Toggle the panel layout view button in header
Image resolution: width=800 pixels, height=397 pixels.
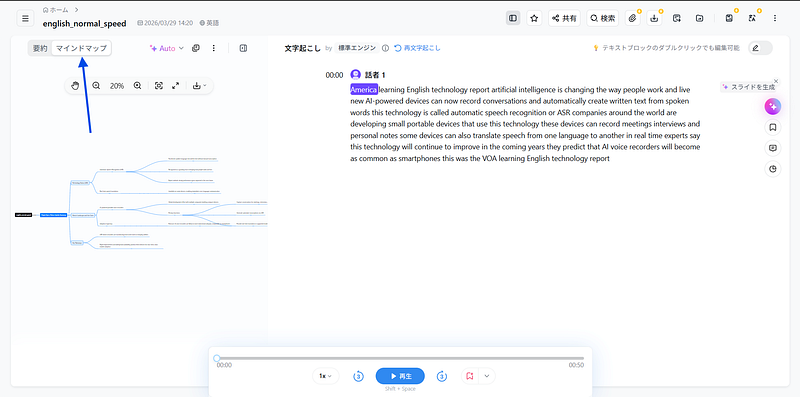[513, 18]
